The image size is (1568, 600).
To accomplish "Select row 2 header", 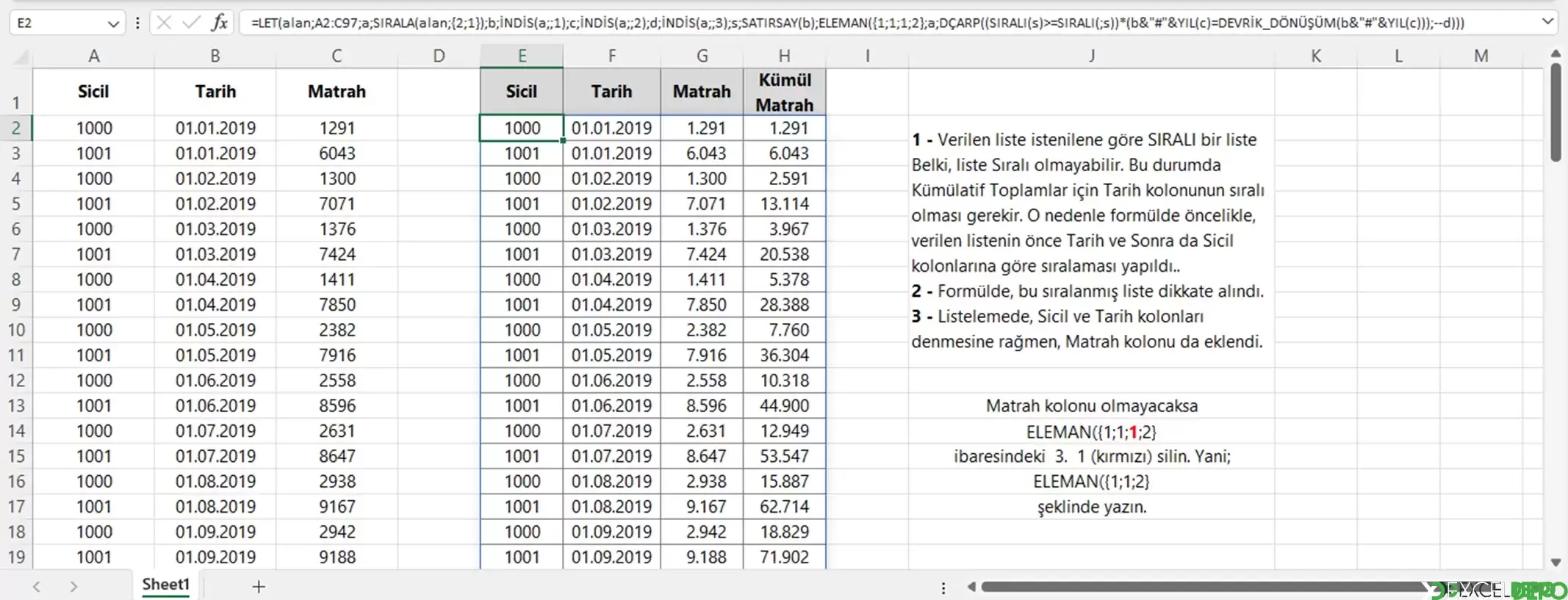I will pyautogui.click(x=16, y=128).
